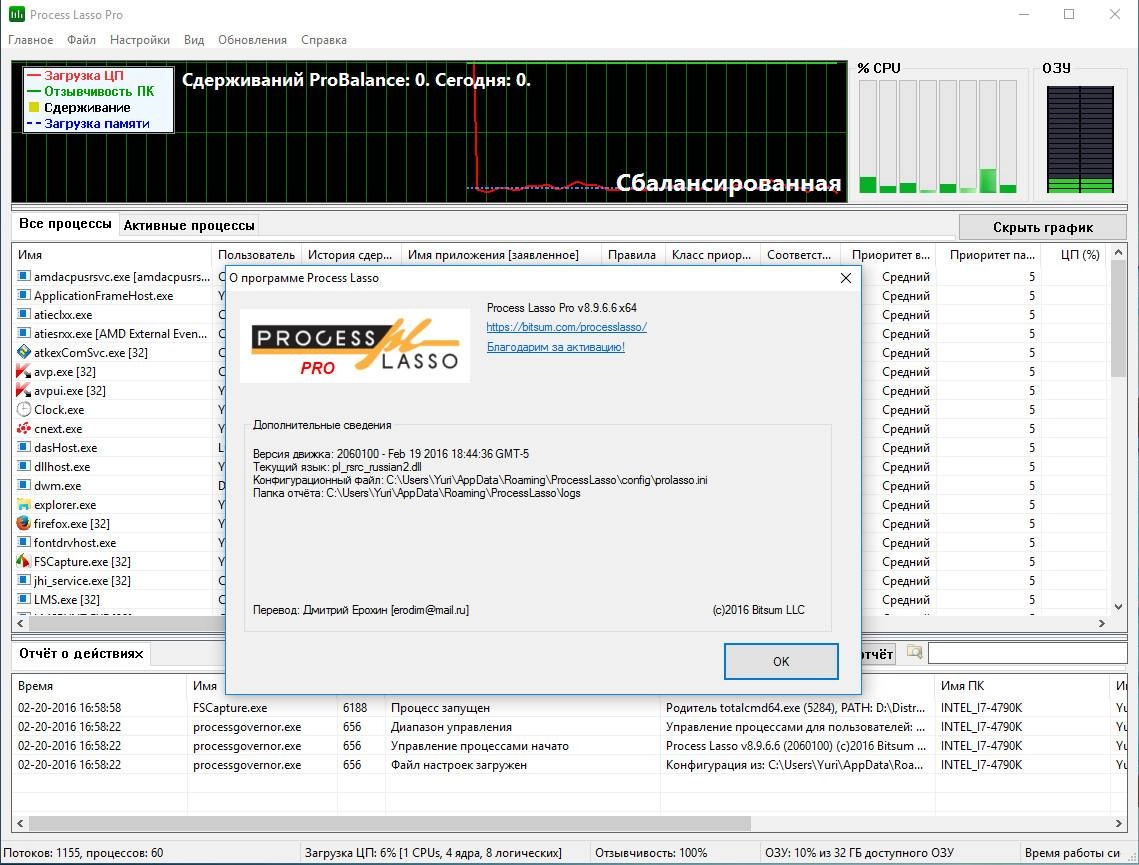Close the About Process Lasso dialog
1139x865 pixels.
click(846, 277)
